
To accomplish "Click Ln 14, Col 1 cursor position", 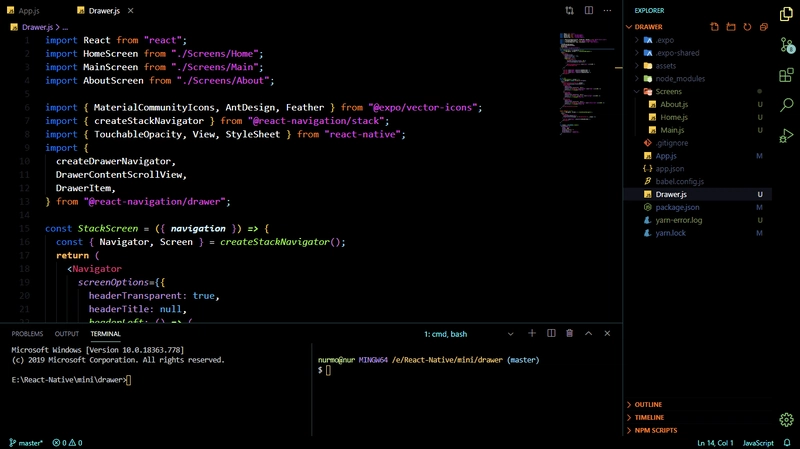I will (x=715, y=443).
